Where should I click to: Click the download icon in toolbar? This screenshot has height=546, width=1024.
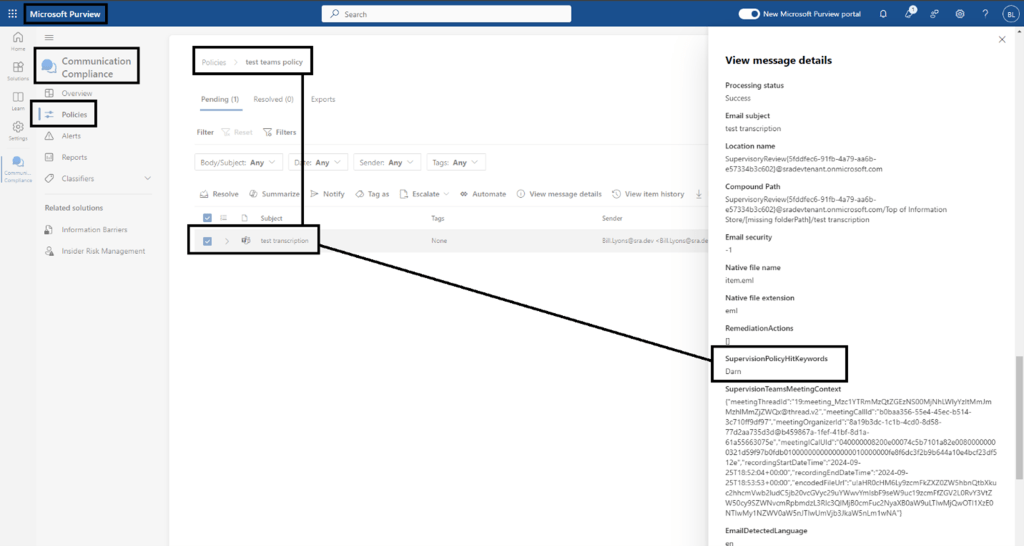[x=699, y=194]
